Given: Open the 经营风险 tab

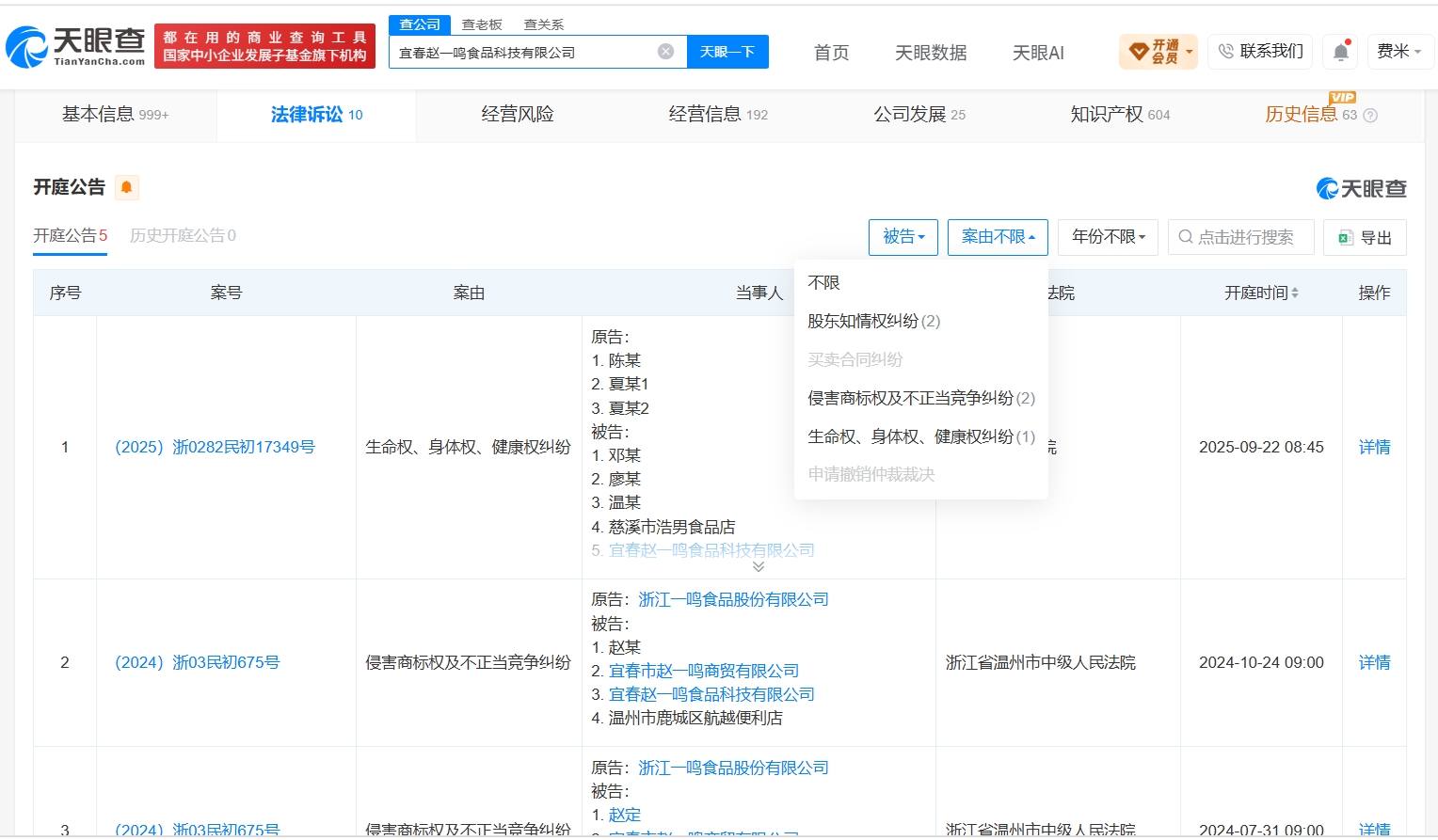Looking at the screenshot, I should pyautogui.click(x=517, y=115).
